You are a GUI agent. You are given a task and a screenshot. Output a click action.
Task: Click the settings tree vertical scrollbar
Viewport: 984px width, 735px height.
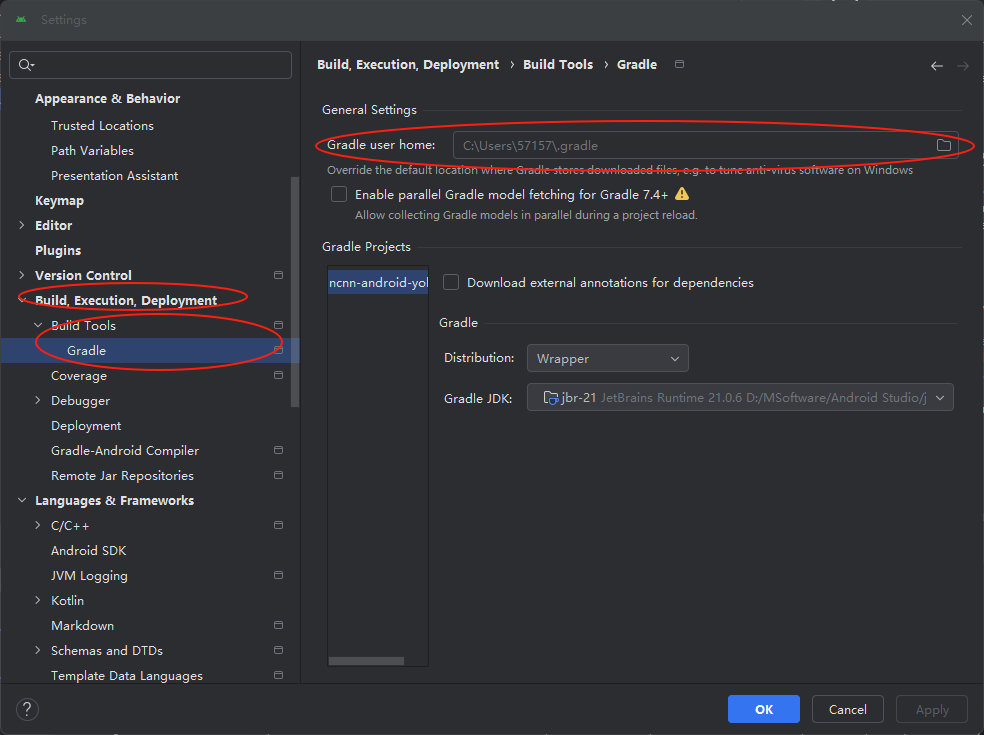tap(295, 292)
